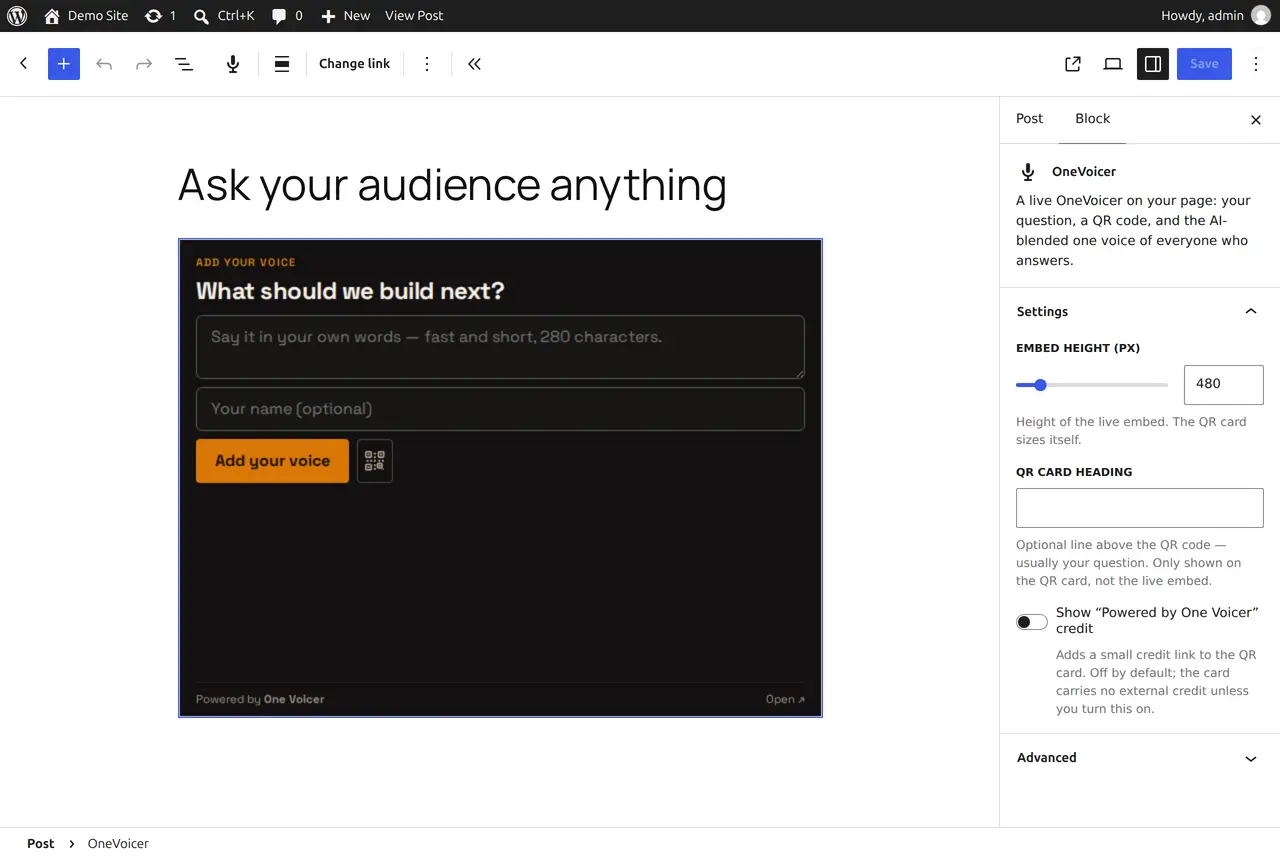Open the block inserter plus button
This screenshot has width=1280, height=860.
point(64,64)
